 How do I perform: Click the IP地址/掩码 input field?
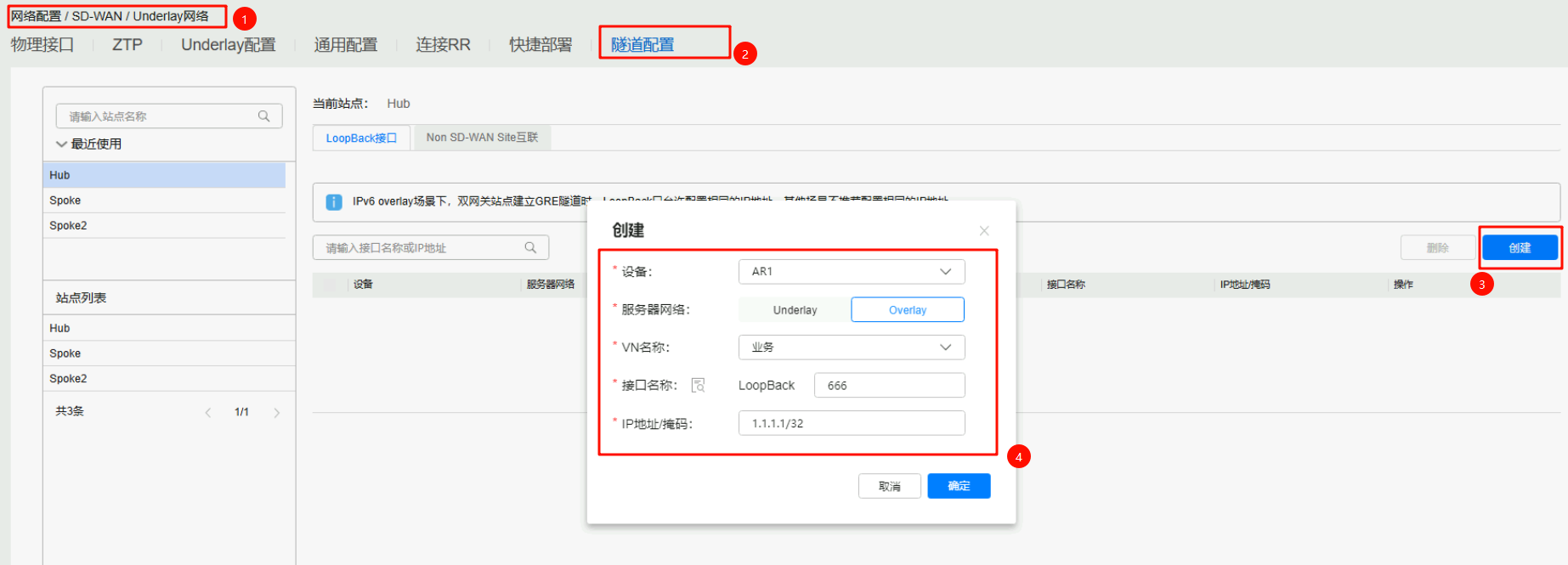click(852, 423)
